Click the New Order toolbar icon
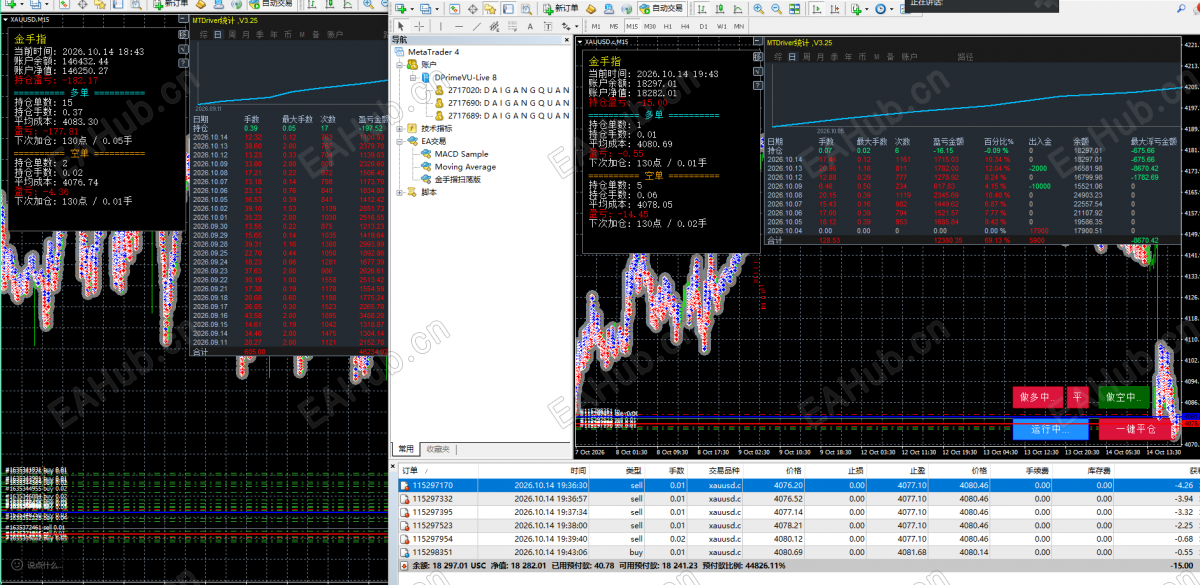This screenshot has height=585, width=1200. pos(561,8)
